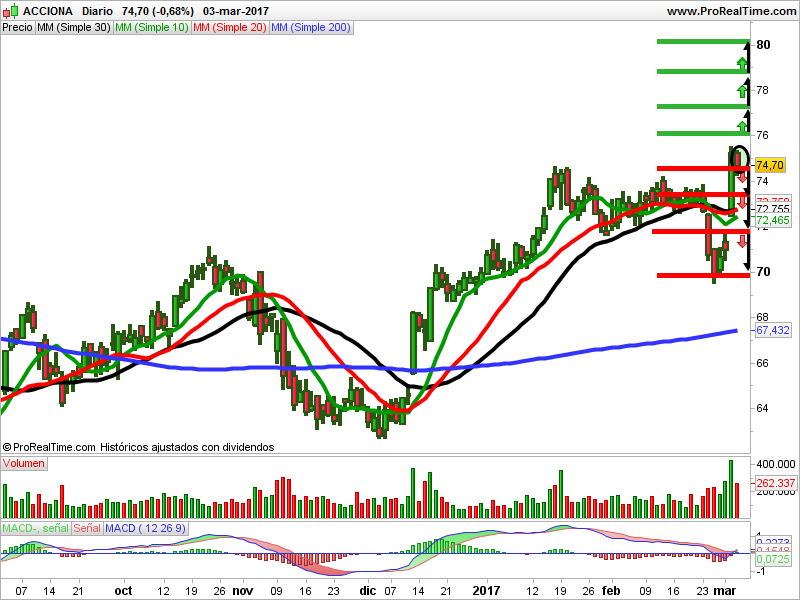
Task: Click the MACD ( 12 26 9) label
Action: pos(145,528)
